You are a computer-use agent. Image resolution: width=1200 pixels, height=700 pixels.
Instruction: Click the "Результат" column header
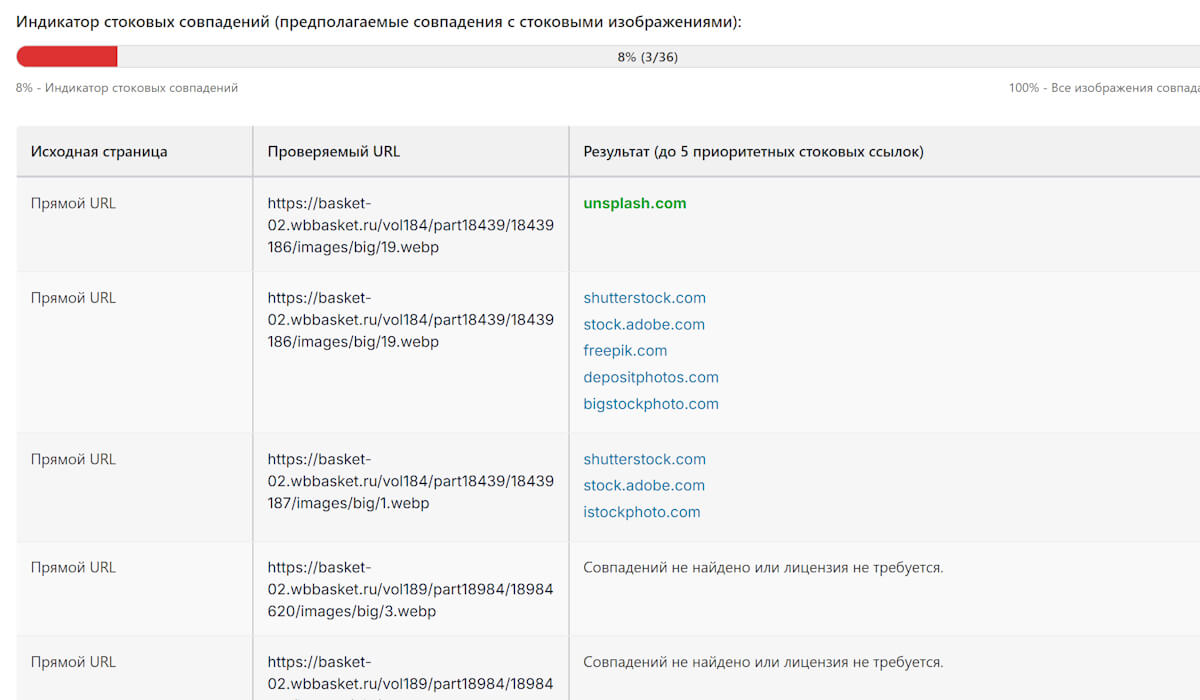[x=753, y=152]
